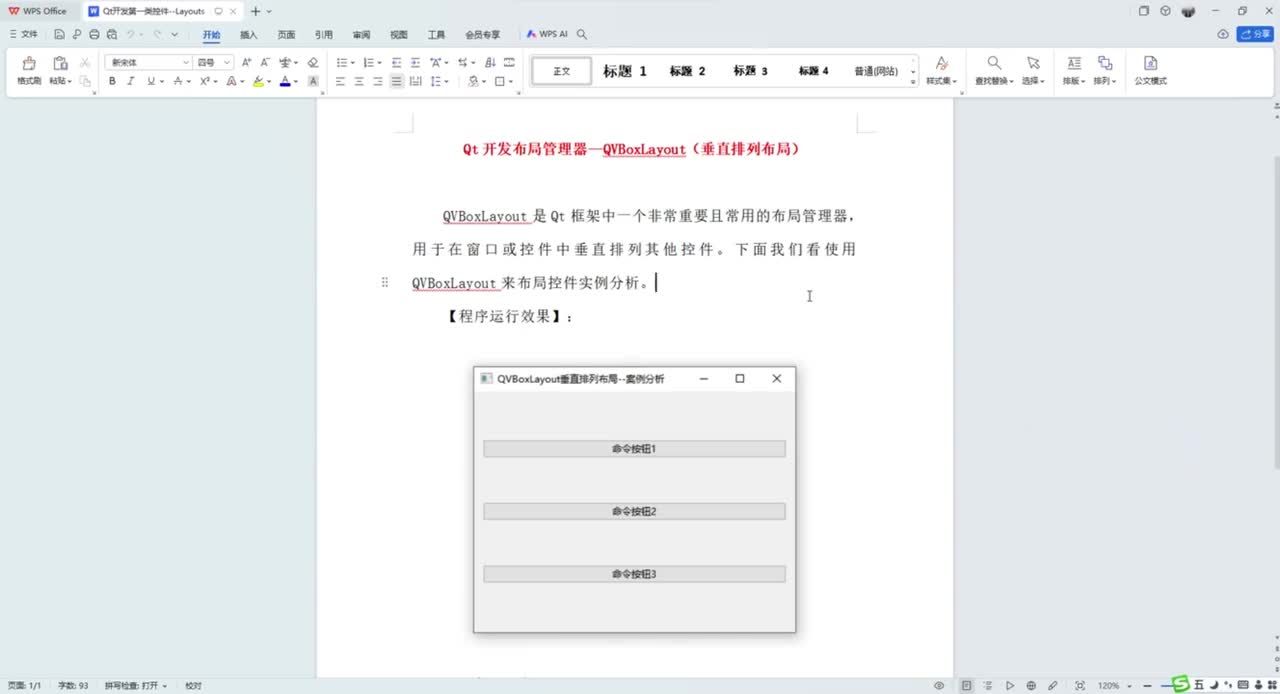Switch to the References (引用) tab
Image resolution: width=1280 pixels, height=694 pixels.
click(x=324, y=34)
